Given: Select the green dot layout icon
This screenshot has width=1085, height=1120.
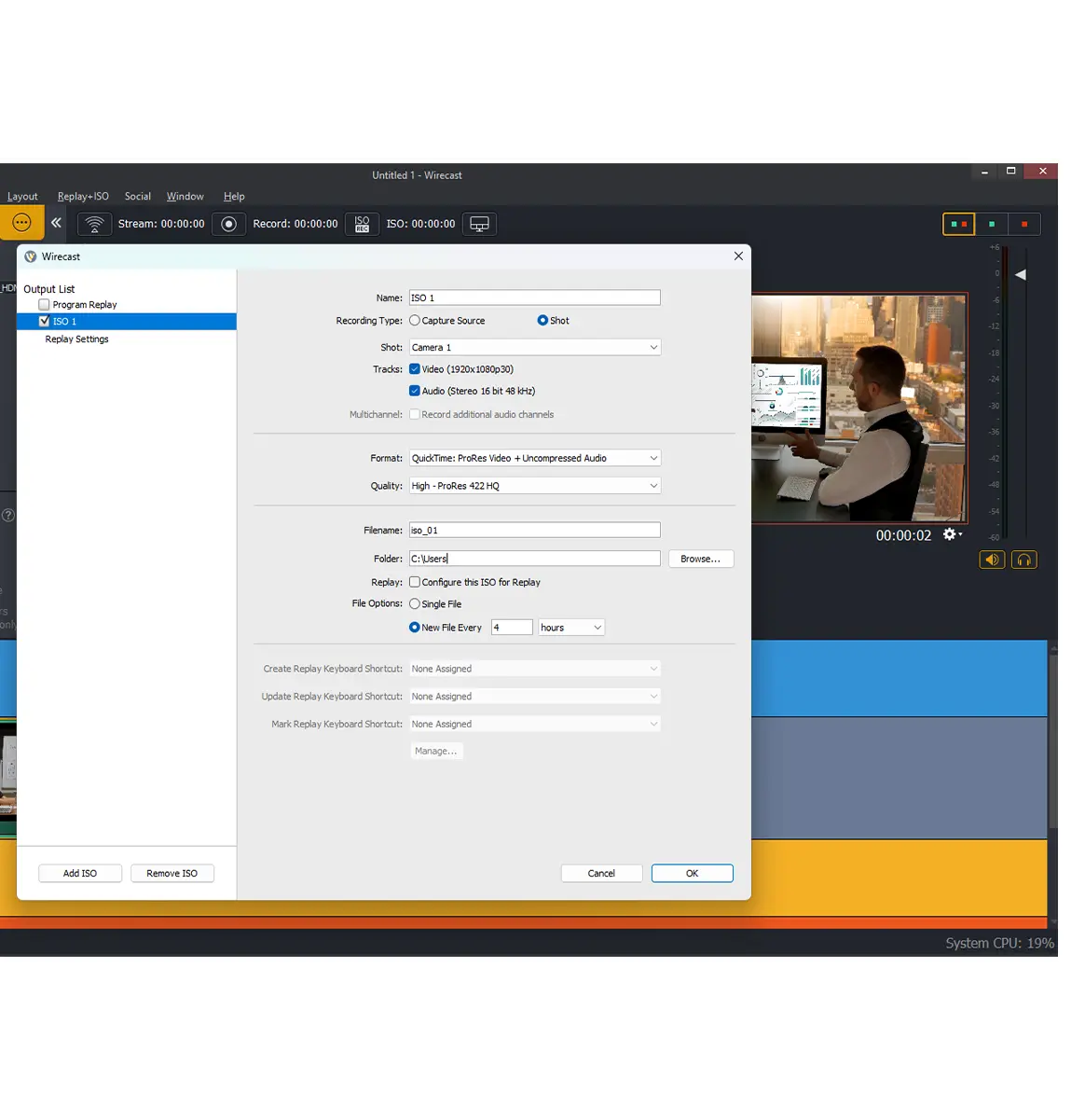Looking at the screenshot, I should point(992,224).
